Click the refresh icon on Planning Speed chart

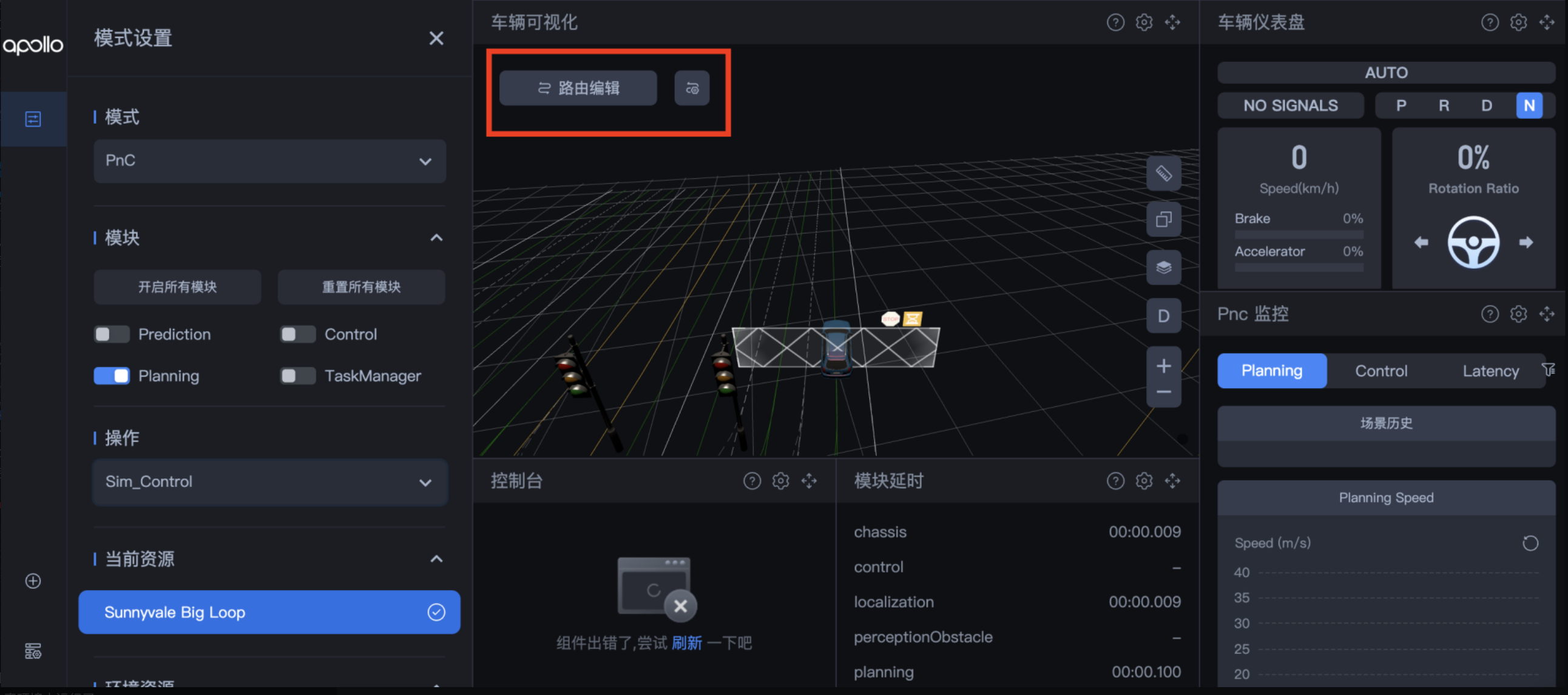tap(1530, 543)
